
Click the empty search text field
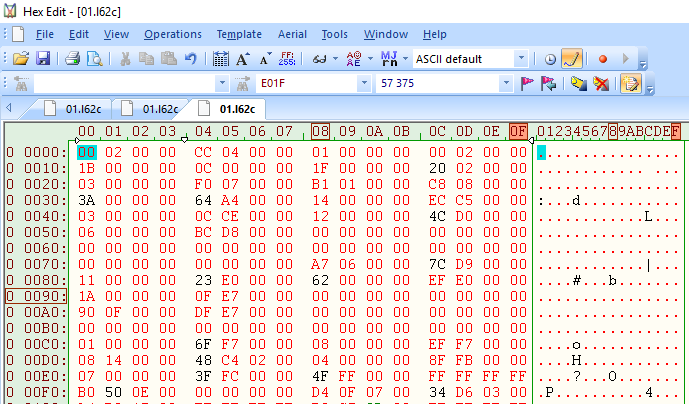[x=125, y=83]
